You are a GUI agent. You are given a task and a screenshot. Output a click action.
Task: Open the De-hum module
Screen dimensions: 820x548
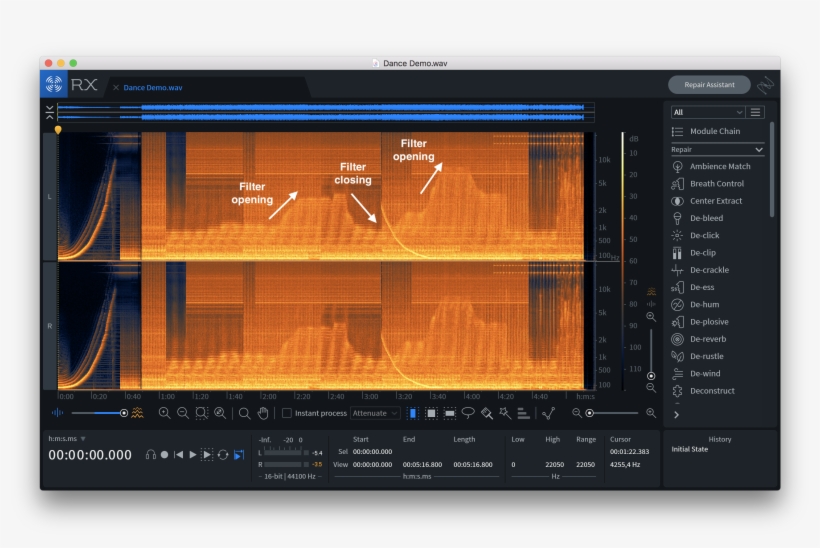coord(704,304)
